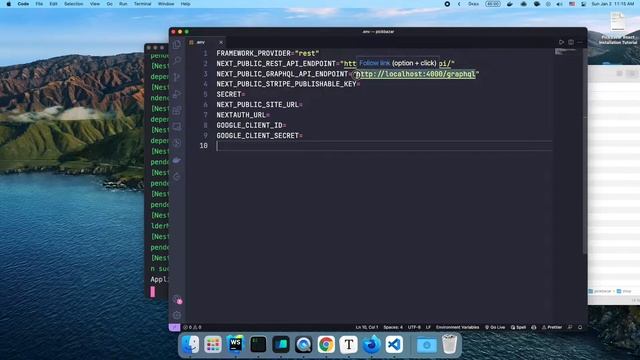Open the Apple menu
Screen dimensions: 640x360
(x=9, y=4)
